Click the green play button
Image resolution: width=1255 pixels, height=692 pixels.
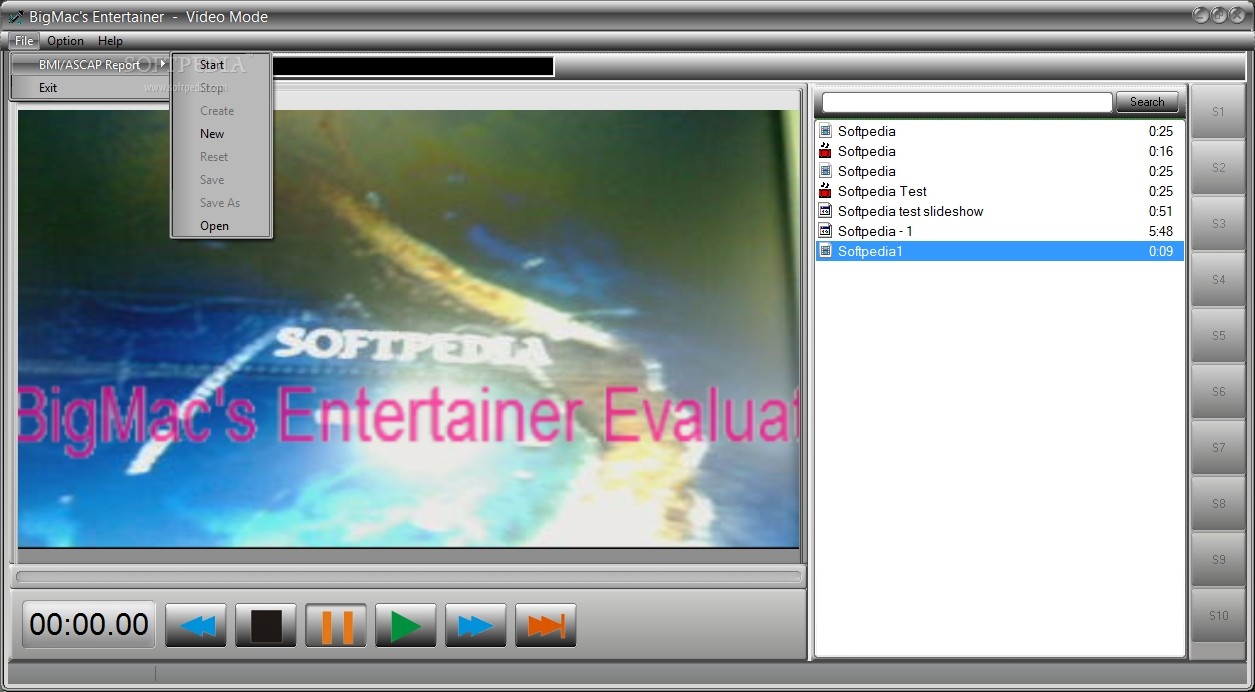[x=406, y=626]
